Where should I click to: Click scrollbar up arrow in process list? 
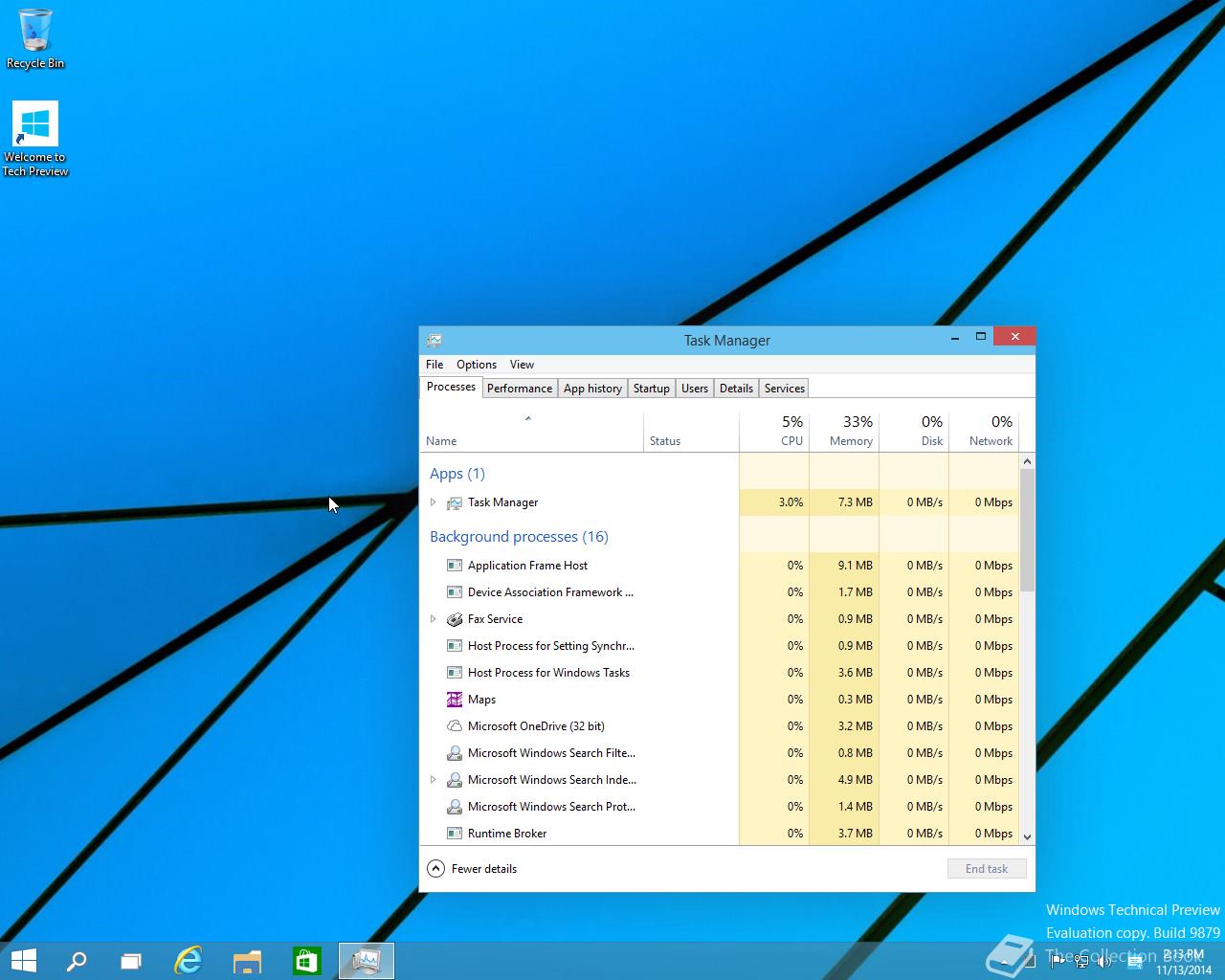click(1027, 461)
